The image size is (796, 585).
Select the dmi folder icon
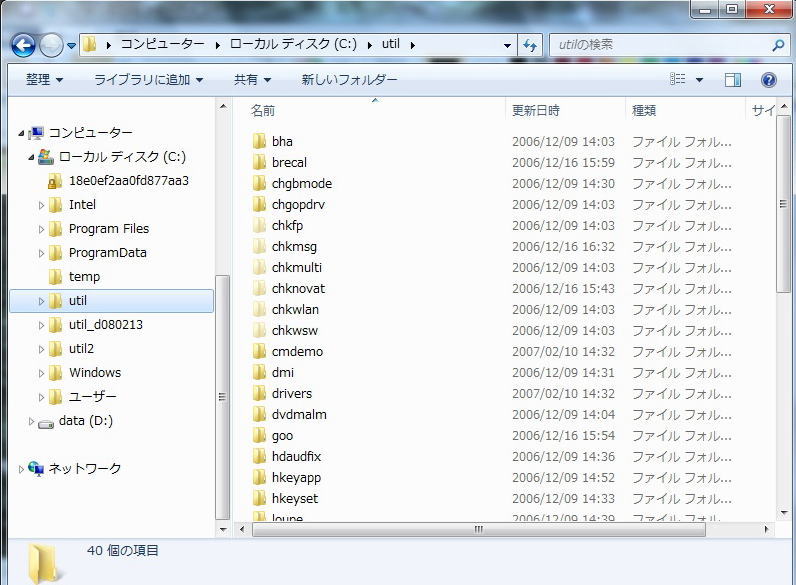pyautogui.click(x=259, y=372)
